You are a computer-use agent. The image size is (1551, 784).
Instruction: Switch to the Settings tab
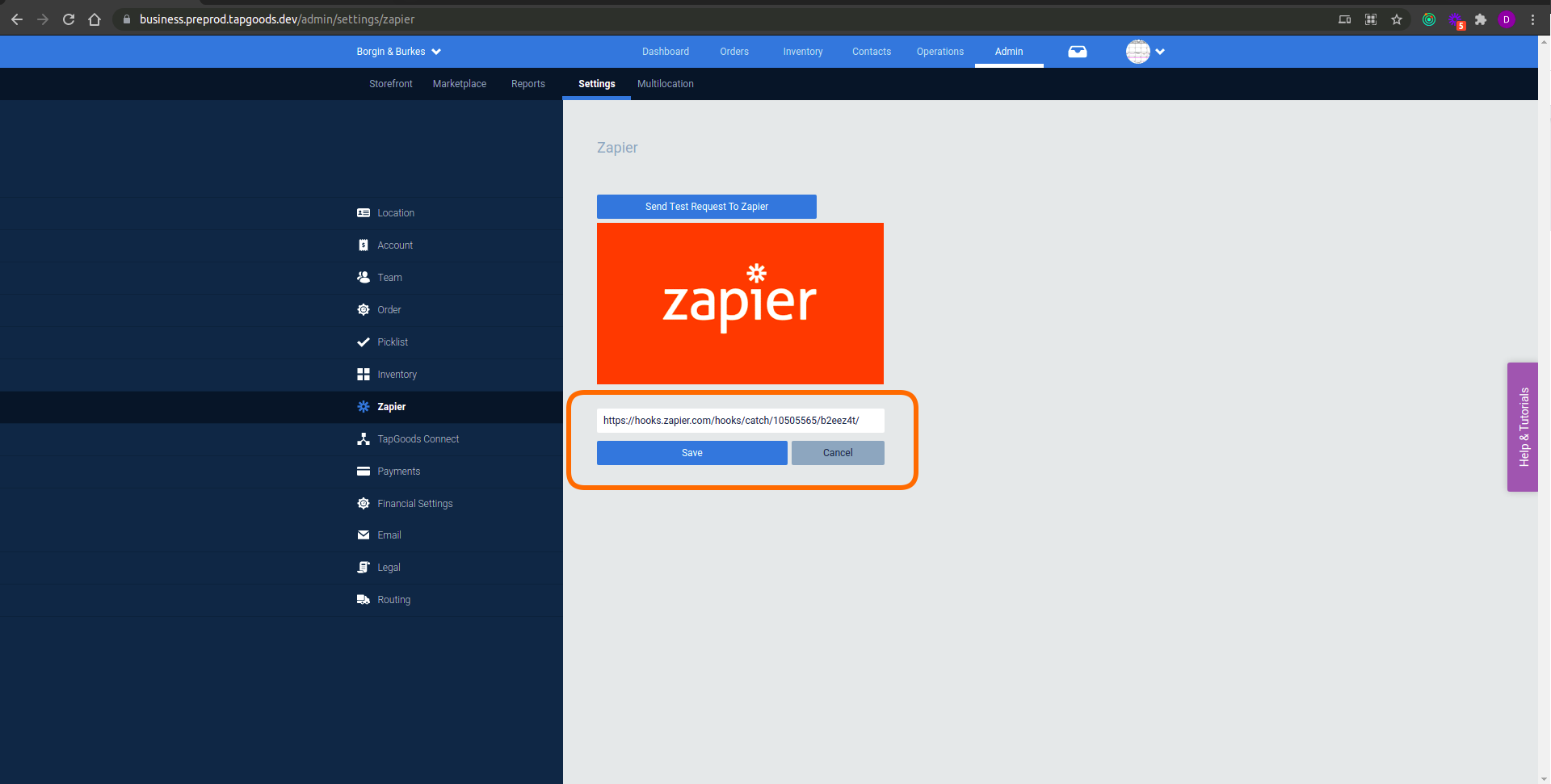(x=597, y=84)
